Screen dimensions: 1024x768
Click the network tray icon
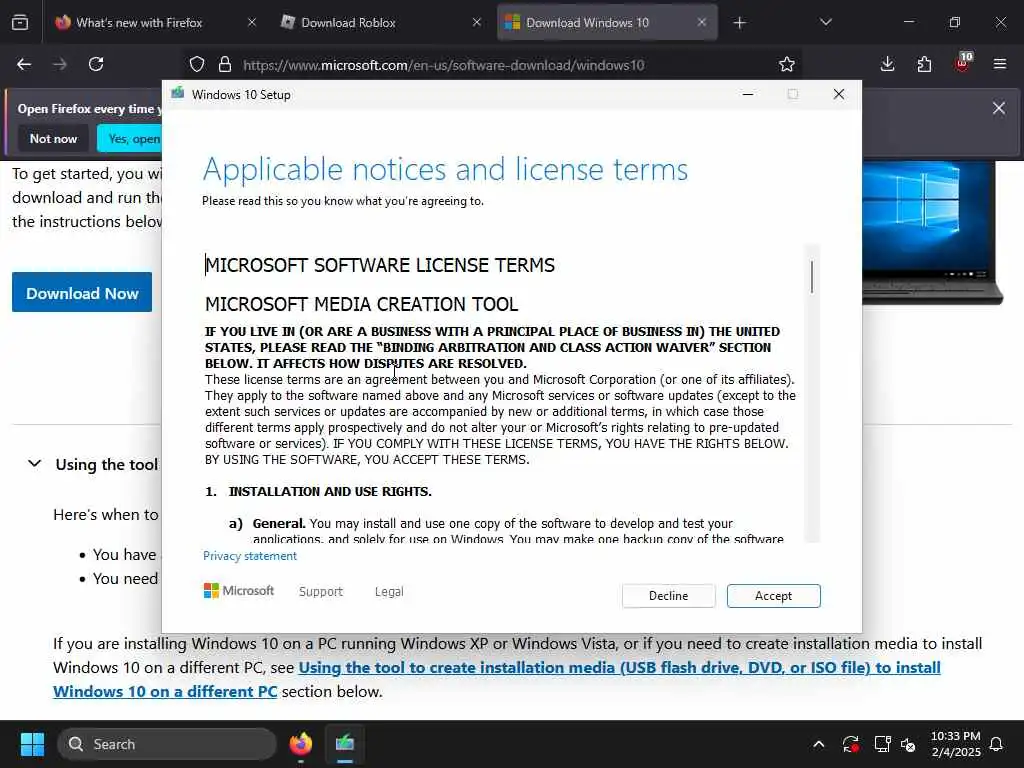click(x=882, y=744)
